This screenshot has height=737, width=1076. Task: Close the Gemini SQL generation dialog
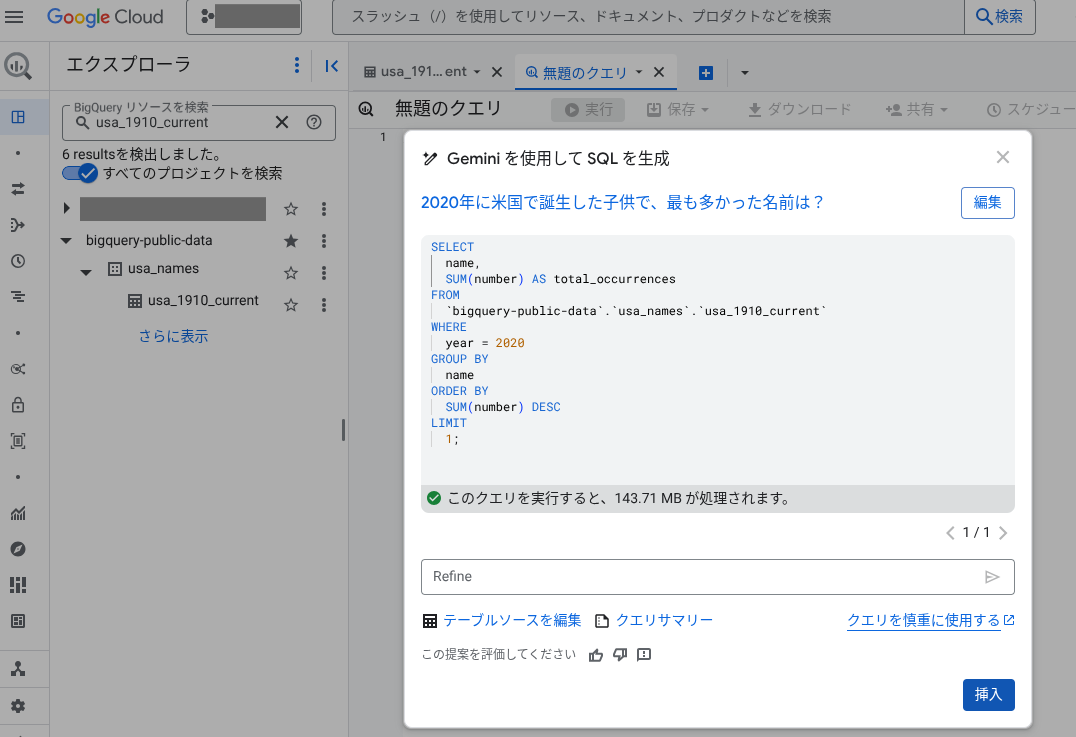coord(1003,157)
